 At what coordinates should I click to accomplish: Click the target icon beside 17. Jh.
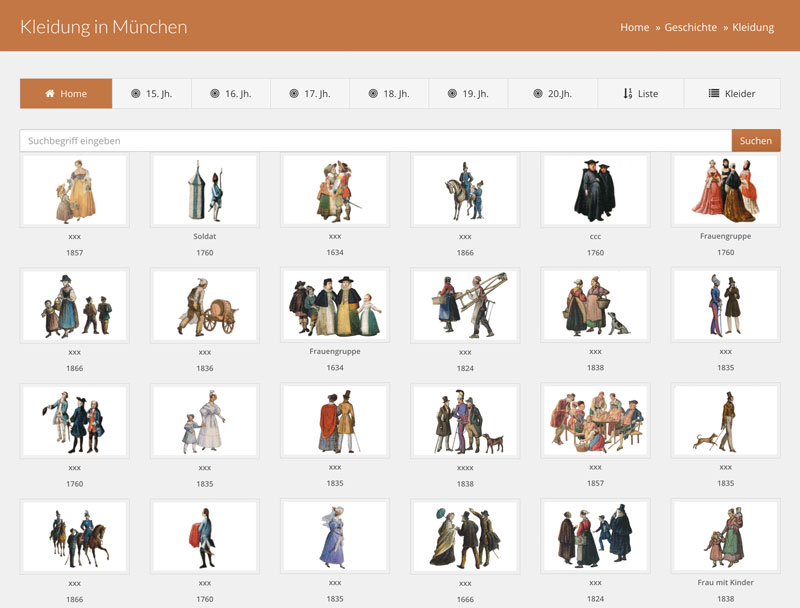point(294,94)
